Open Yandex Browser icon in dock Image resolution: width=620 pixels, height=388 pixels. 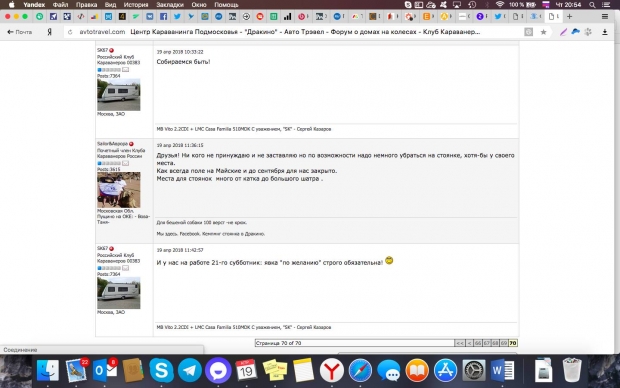click(331, 371)
